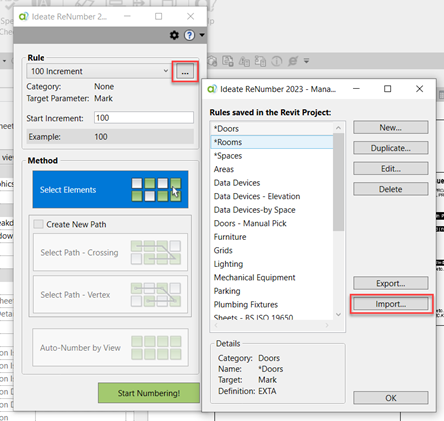Select Doors - Manual Pick rule
Image resolution: width=444 pixels, height=421 pixels.
coord(272,223)
